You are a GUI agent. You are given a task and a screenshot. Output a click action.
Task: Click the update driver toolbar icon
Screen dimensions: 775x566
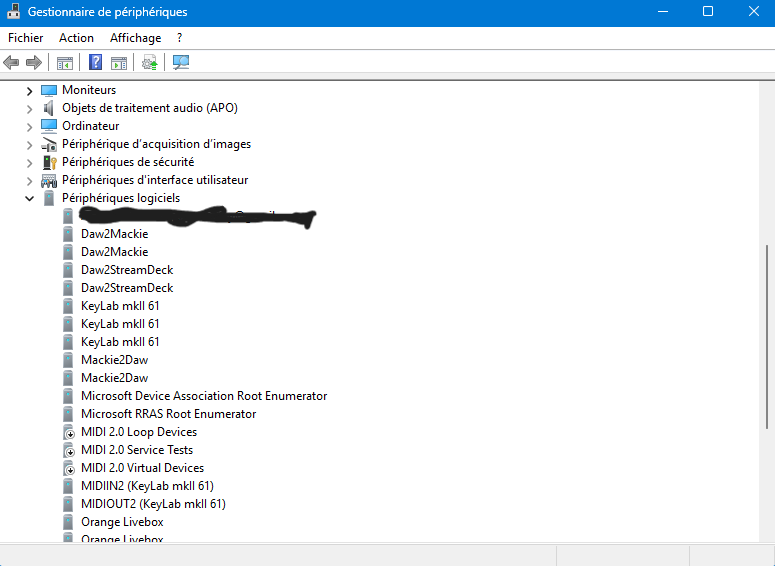click(x=150, y=63)
